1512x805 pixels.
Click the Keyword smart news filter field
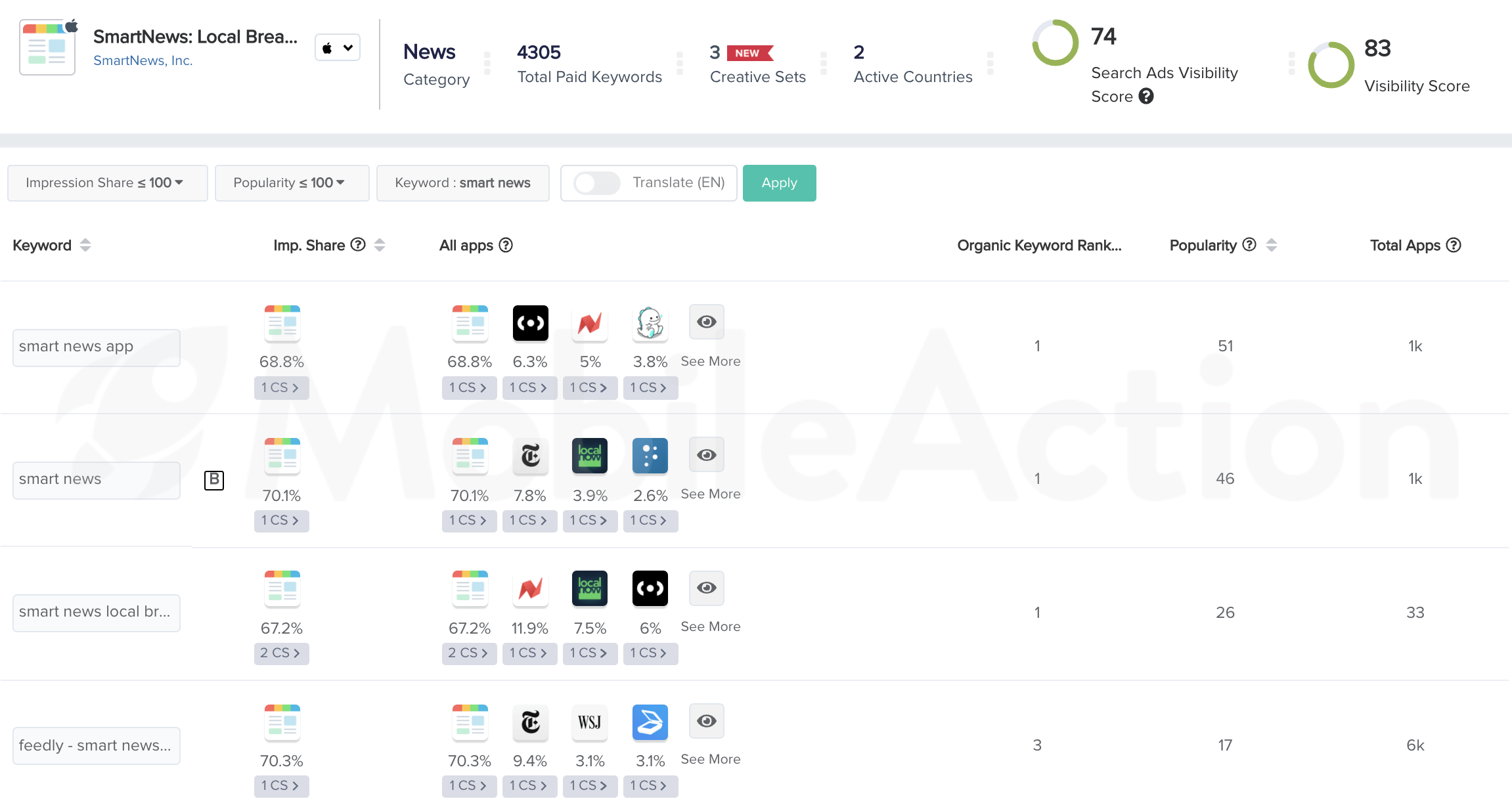(462, 183)
